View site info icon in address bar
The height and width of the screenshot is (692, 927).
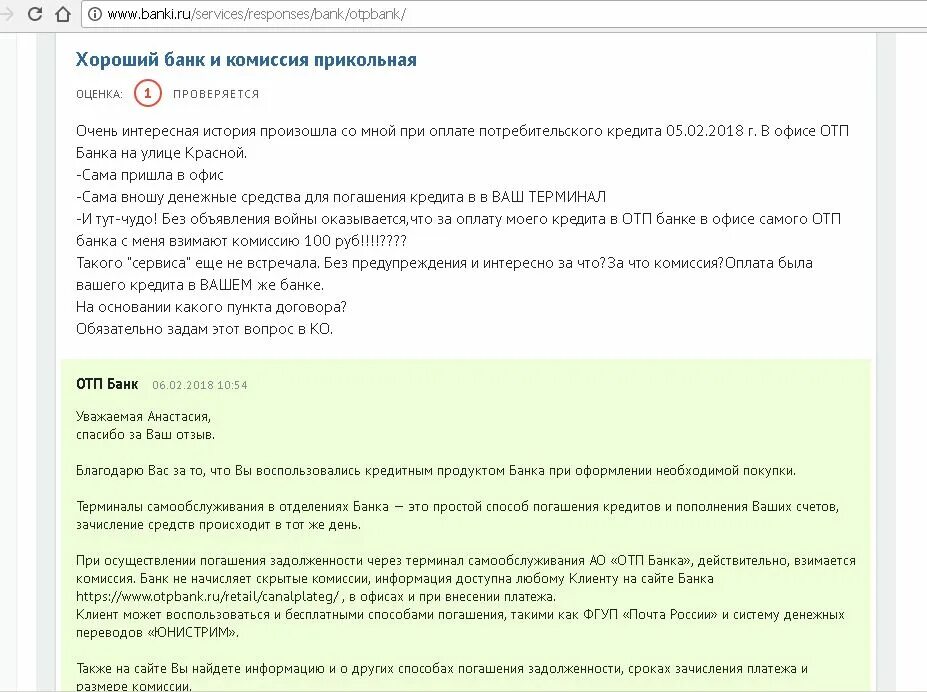pos(95,14)
